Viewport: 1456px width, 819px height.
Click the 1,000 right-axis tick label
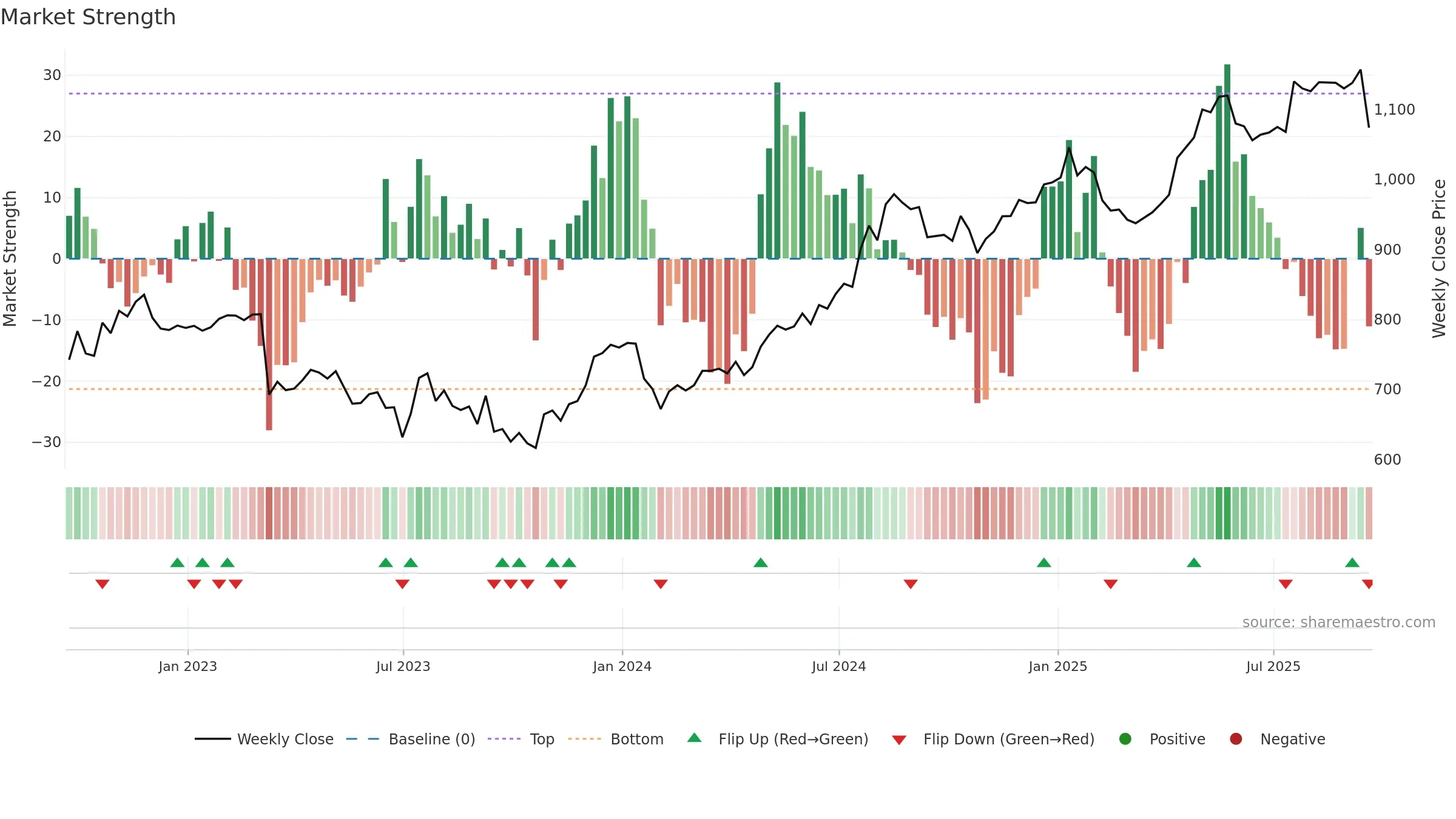(1394, 179)
